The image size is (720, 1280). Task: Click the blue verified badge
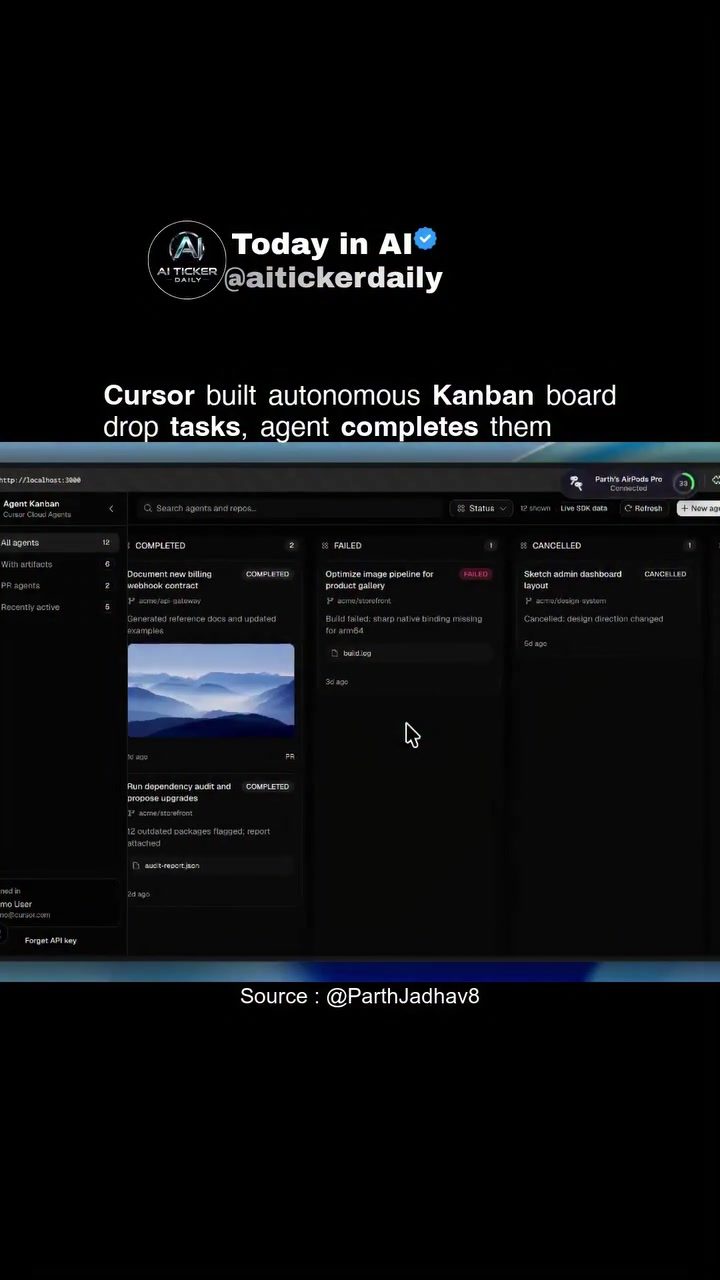pyautogui.click(x=426, y=240)
